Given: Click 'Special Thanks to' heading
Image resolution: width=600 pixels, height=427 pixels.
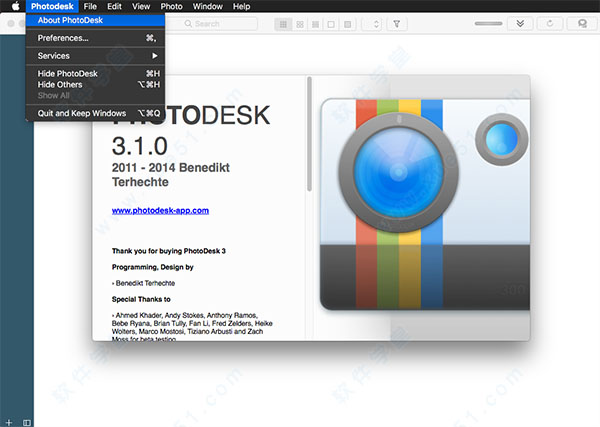Looking at the screenshot, I should (x=141, y=299).
